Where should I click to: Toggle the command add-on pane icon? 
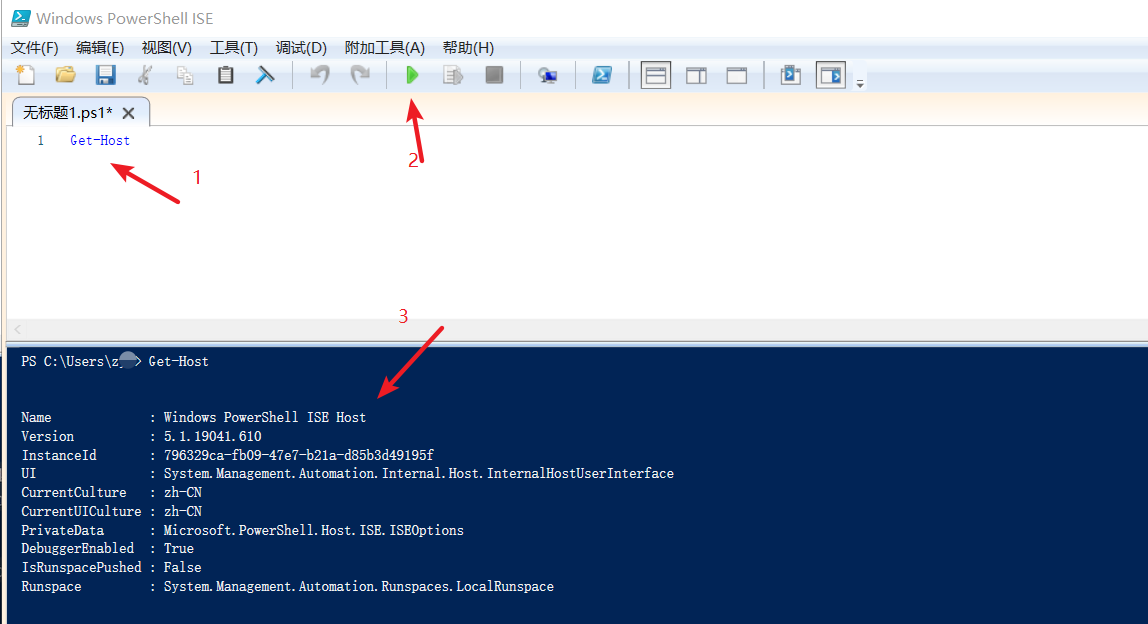(831, 75)
